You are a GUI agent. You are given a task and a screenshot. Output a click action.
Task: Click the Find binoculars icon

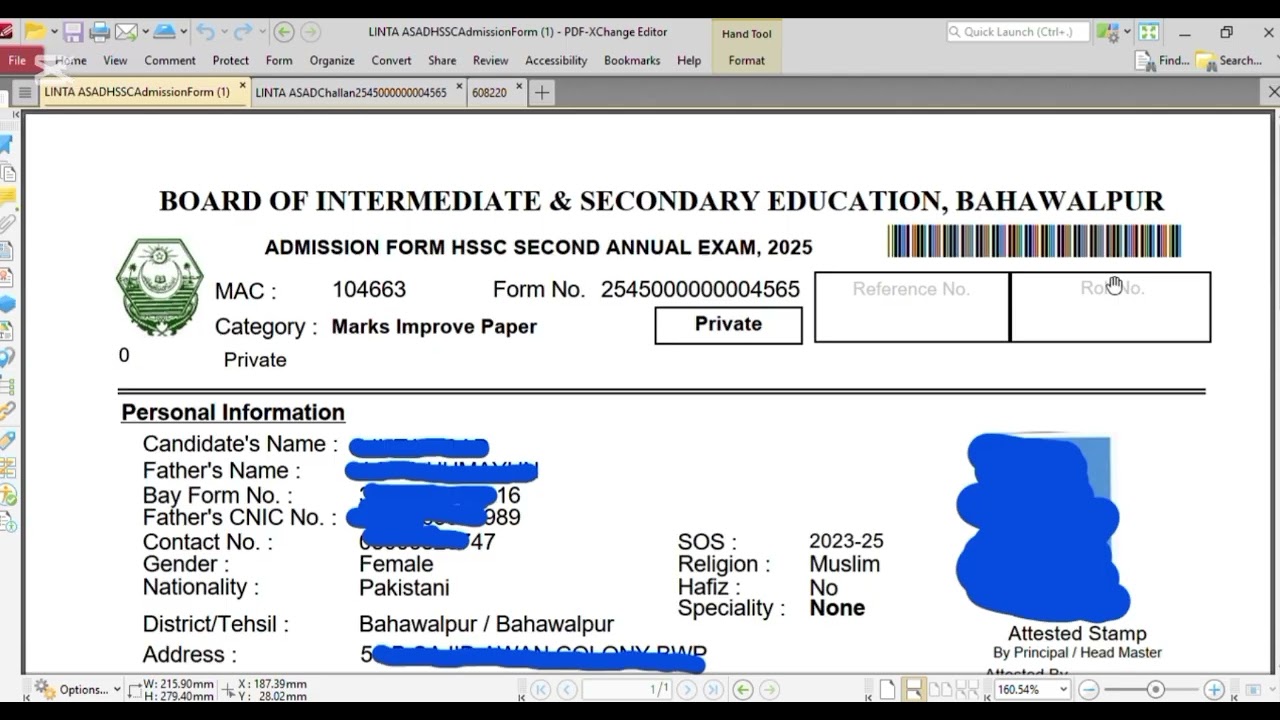tap(1146, 61)
